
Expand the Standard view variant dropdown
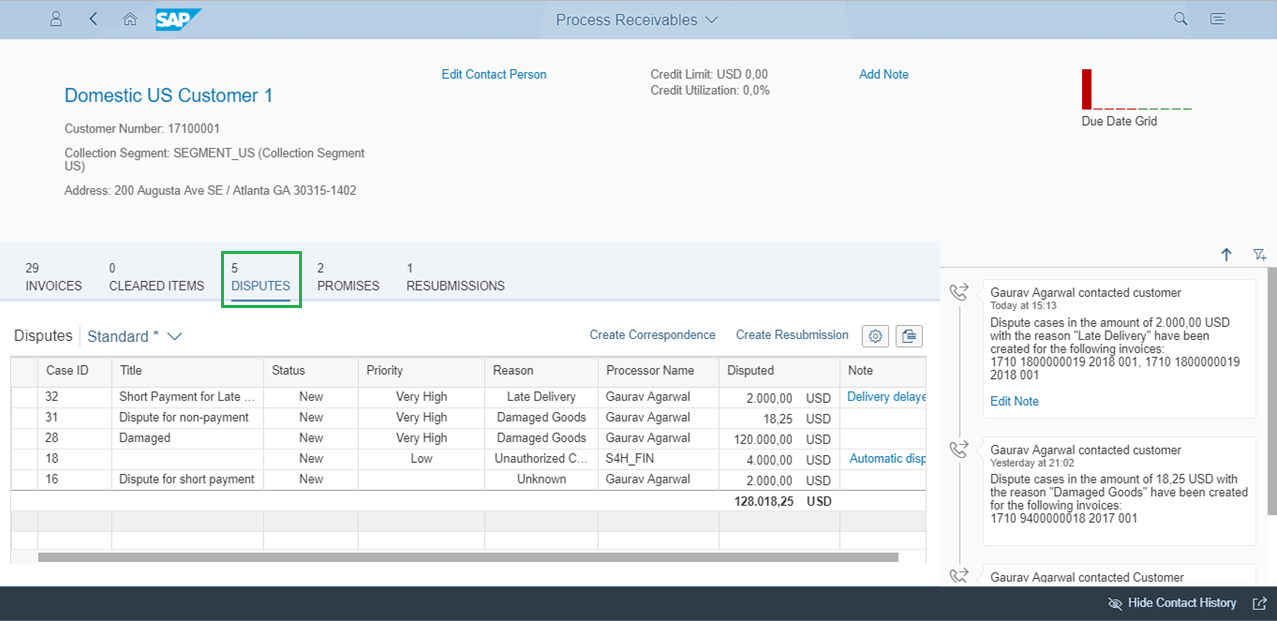[x=134, y=336]
